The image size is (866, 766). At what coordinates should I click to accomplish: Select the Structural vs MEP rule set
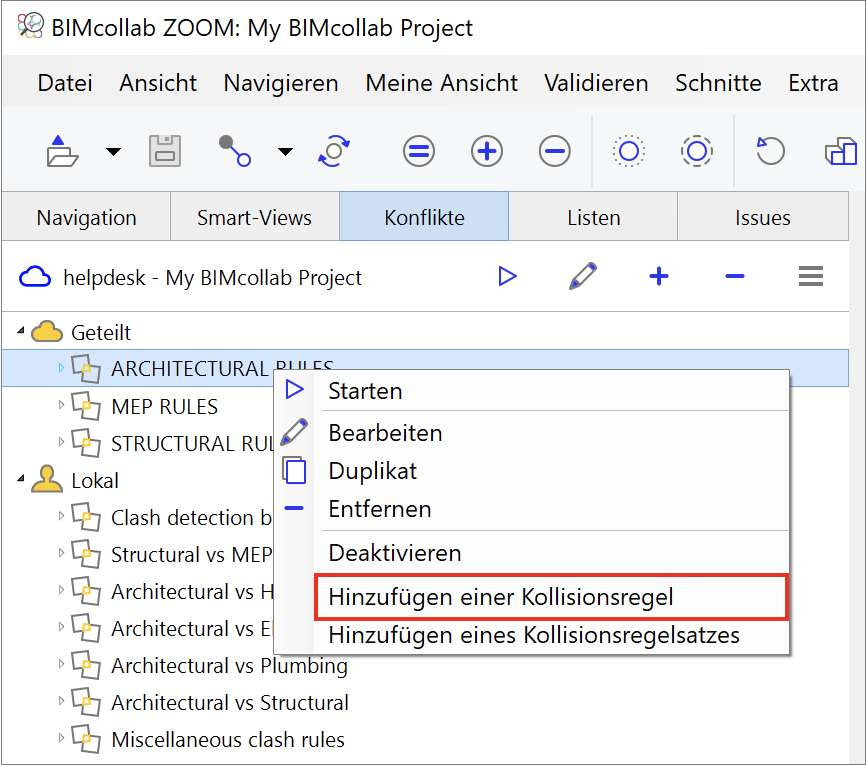click(192, 554)
